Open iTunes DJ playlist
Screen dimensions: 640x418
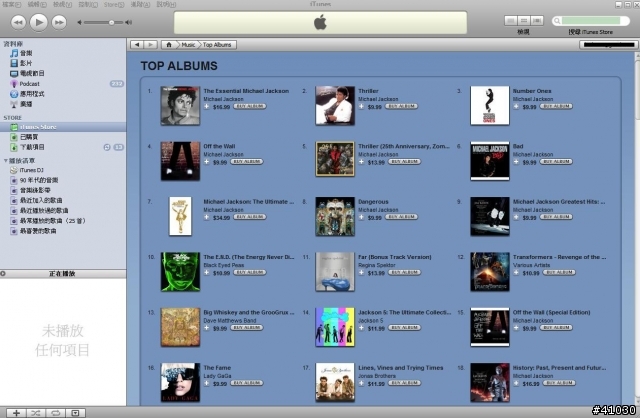31,170
